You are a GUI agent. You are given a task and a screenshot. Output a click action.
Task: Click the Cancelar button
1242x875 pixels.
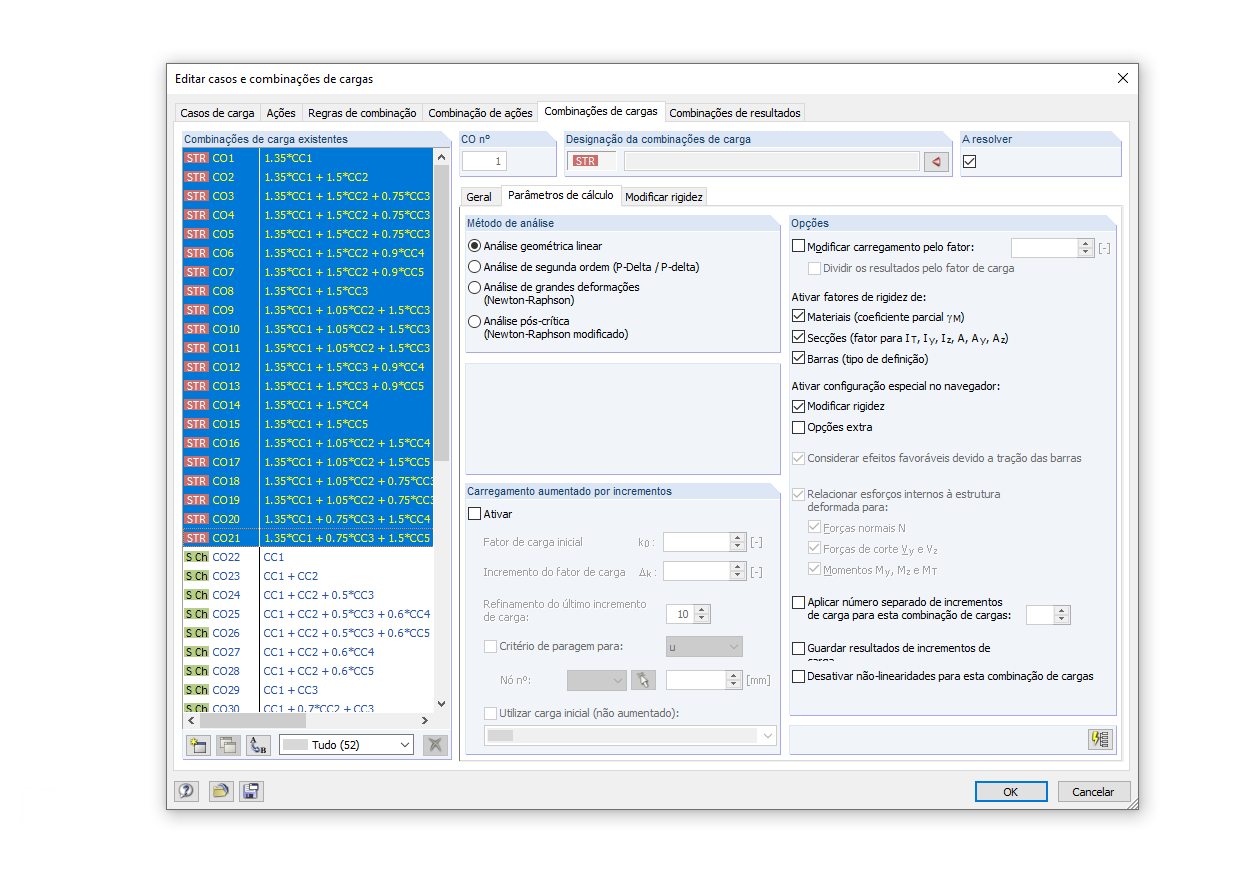[x=1093, y=791]
